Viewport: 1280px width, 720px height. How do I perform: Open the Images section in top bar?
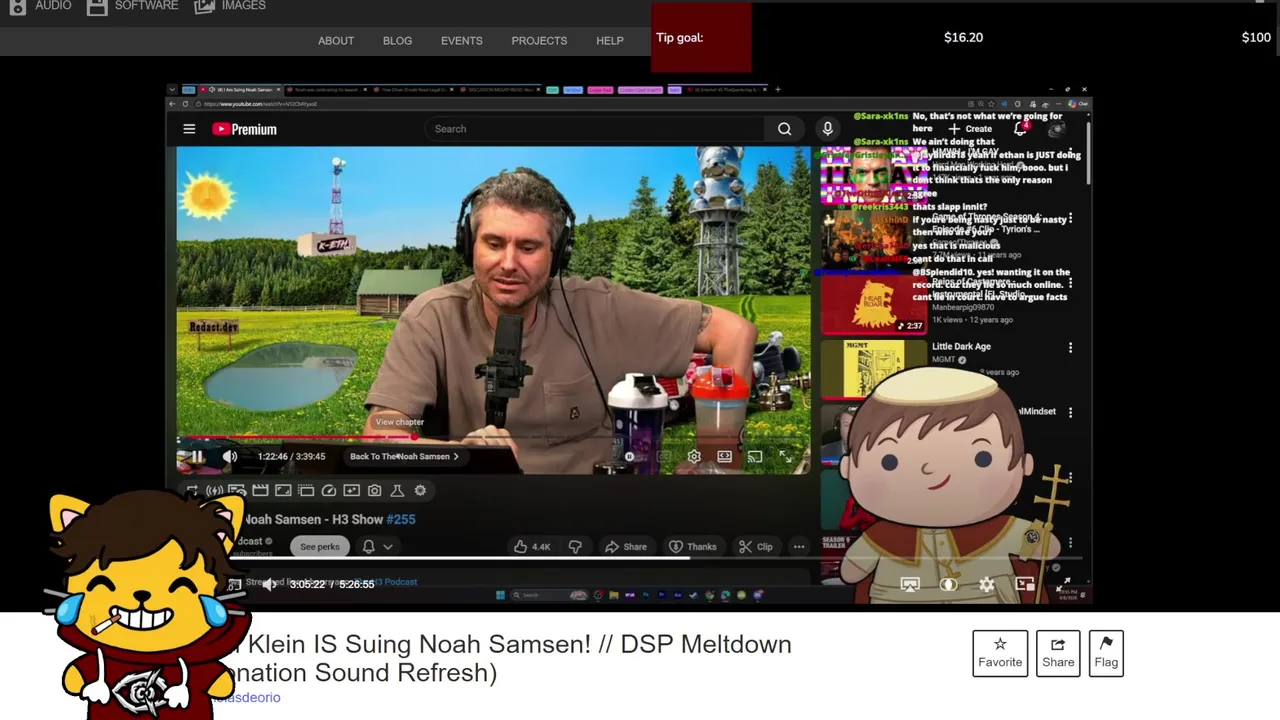click(x=230, y=6)
